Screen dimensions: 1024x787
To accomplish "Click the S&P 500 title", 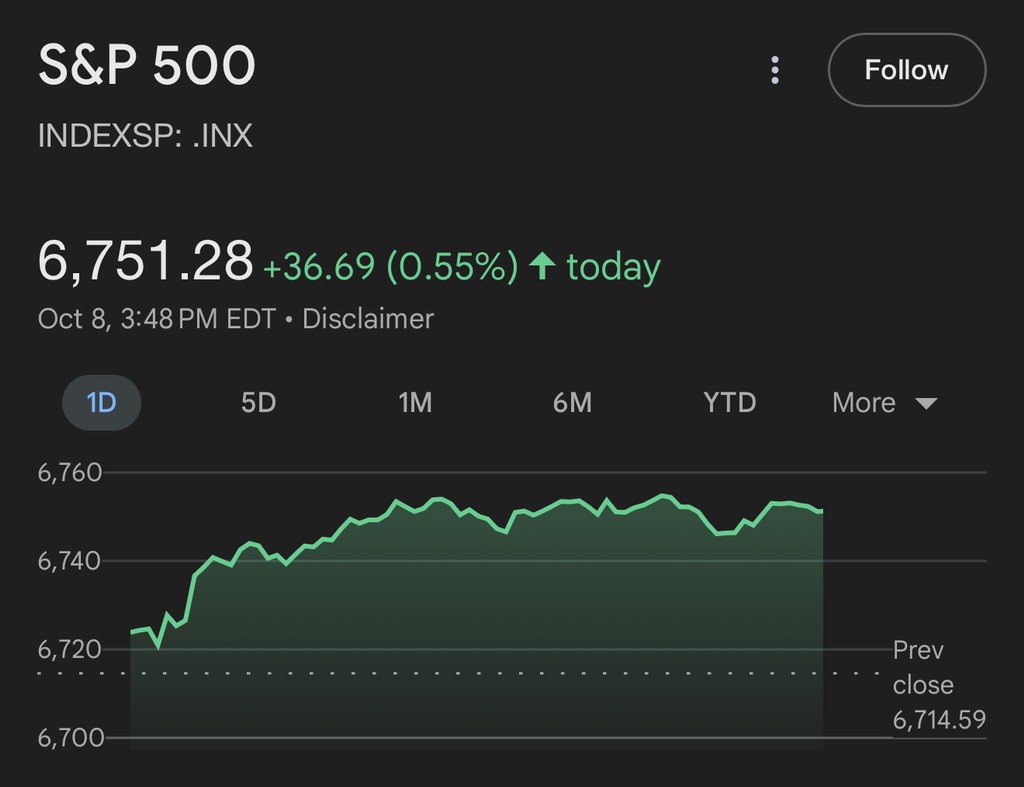I will click(x=147, y=67).
